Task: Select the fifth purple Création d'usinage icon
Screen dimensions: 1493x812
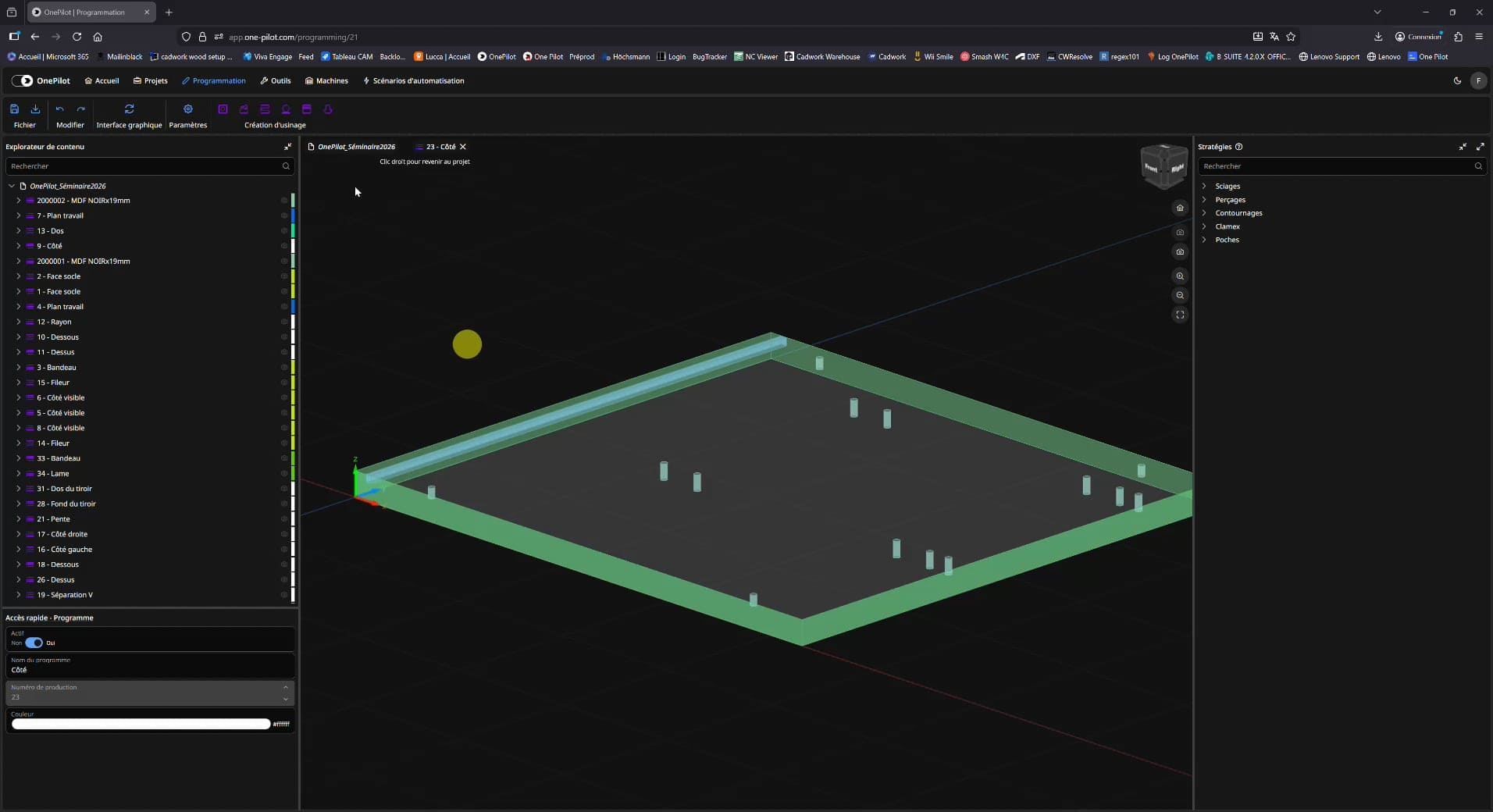Action: pos(307,109)
